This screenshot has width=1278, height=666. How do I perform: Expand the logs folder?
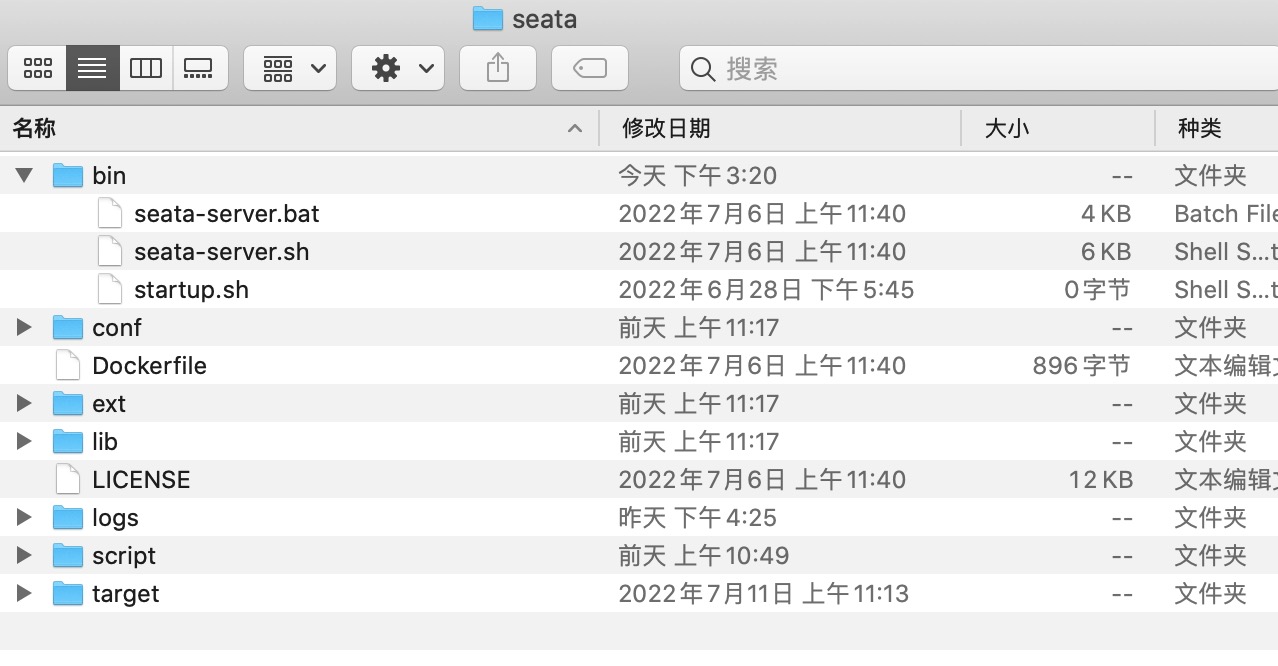[25, 518]
